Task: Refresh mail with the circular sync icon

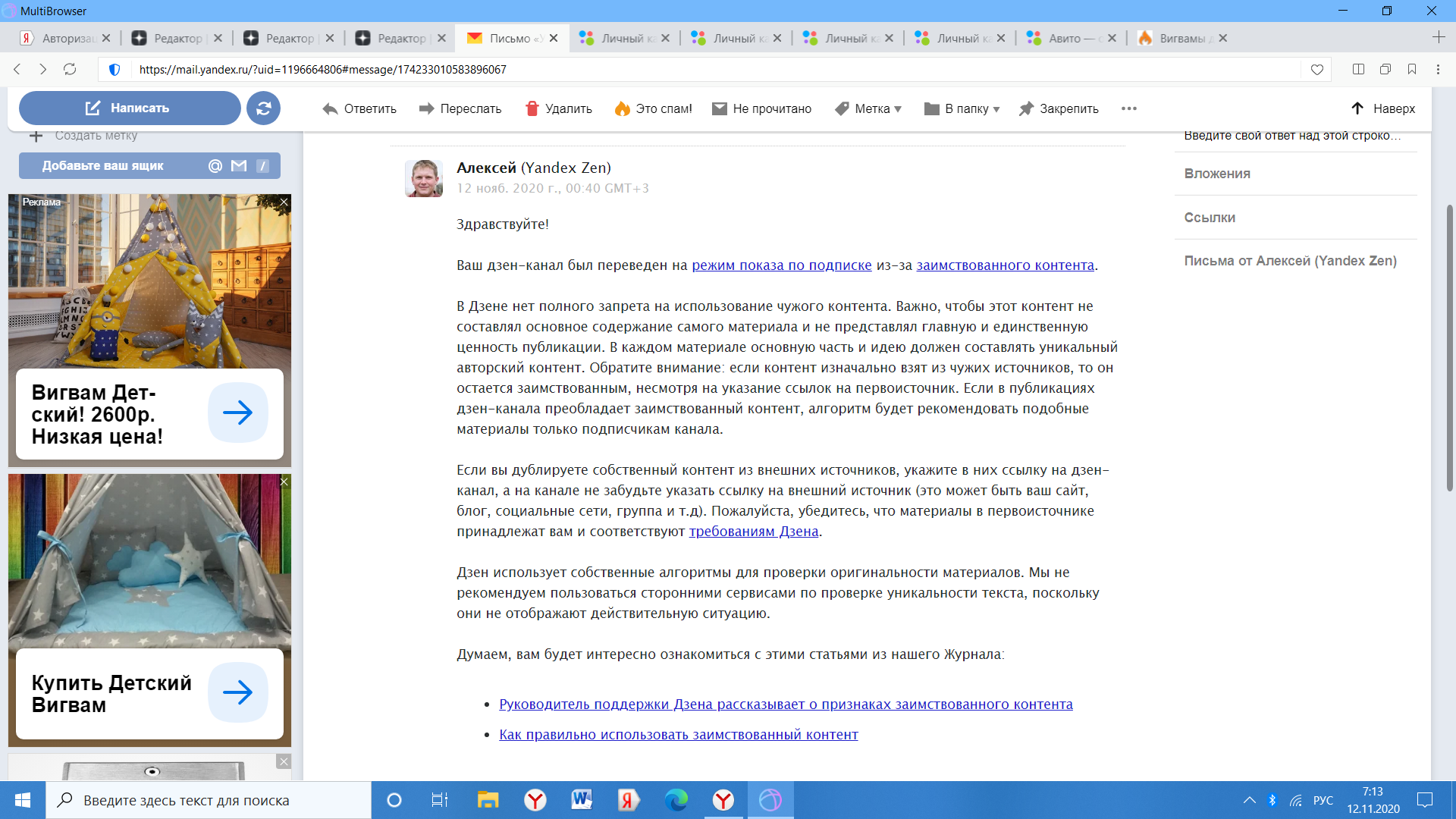Action: click(263, 108)
